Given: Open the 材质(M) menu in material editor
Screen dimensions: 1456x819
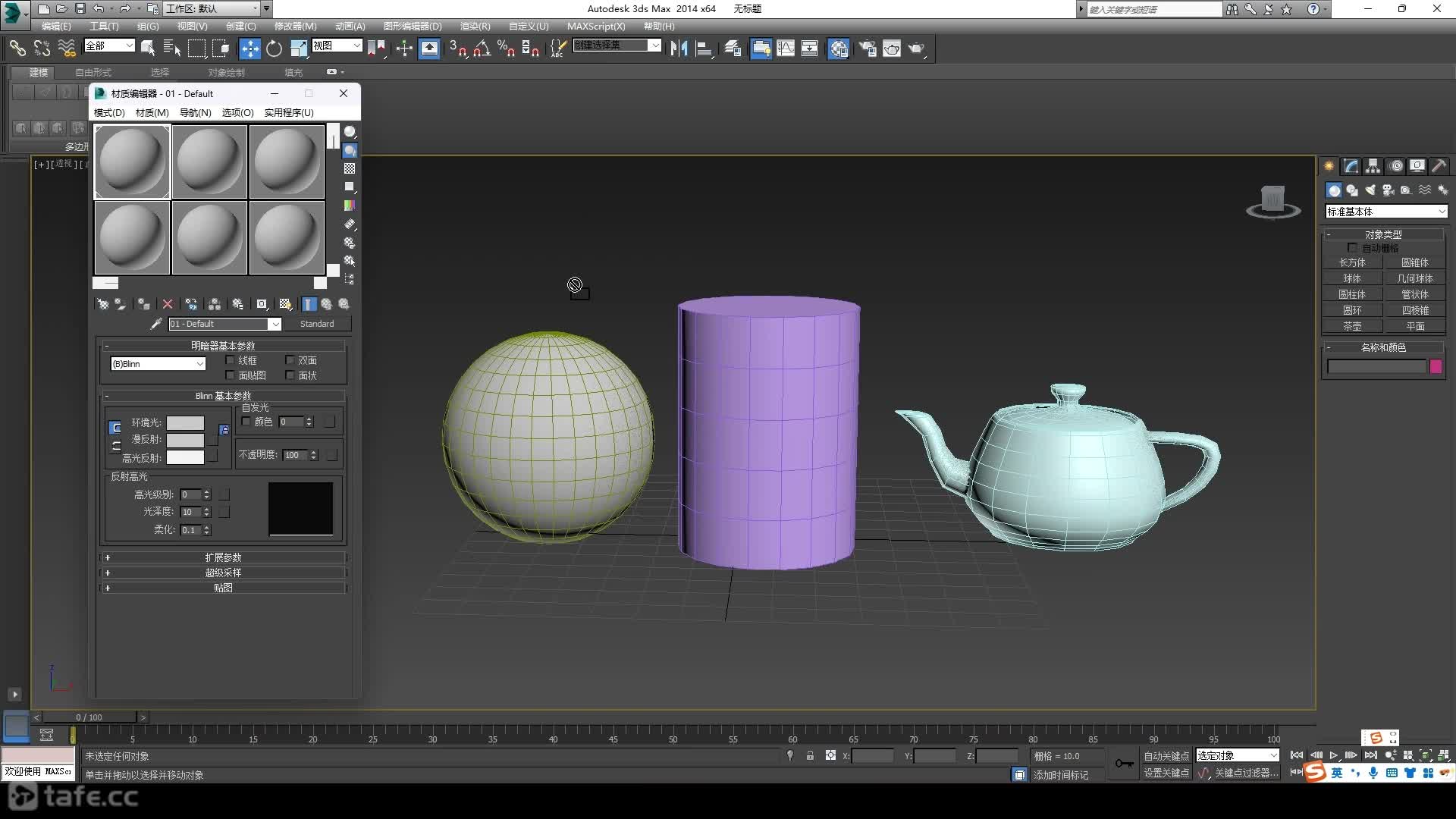Looking at the screenshot, I should click(x=152, y=112).
